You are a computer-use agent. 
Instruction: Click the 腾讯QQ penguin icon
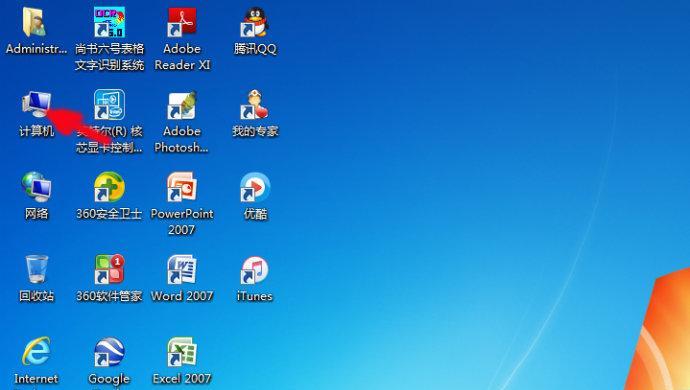click(255, 22)
